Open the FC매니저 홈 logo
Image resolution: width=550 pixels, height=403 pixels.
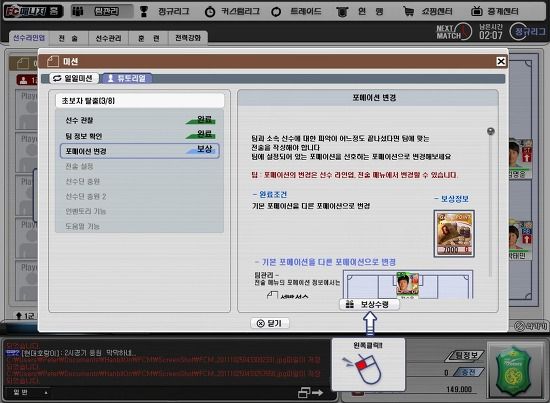tap(33, 11)
